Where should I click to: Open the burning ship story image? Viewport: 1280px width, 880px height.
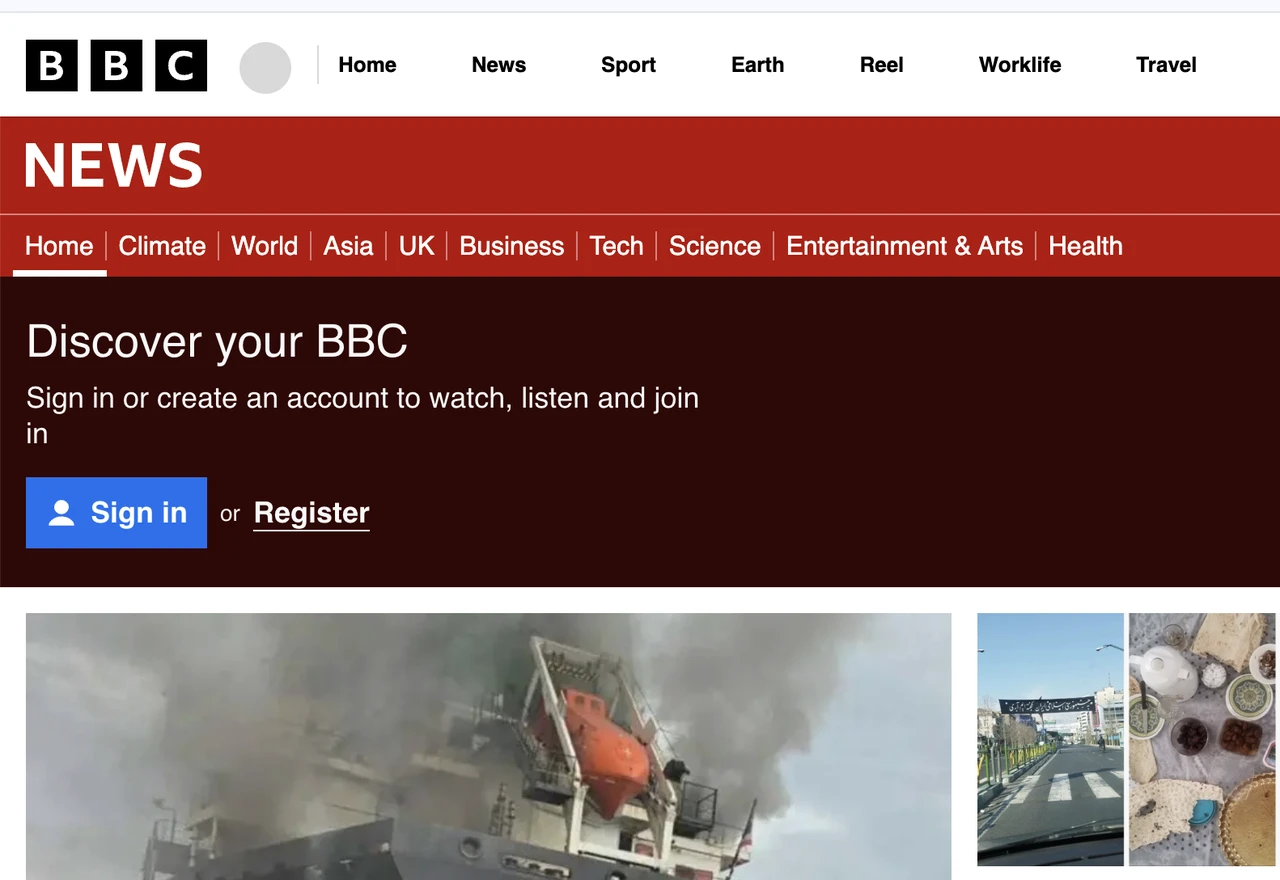[x=488, y=746]
